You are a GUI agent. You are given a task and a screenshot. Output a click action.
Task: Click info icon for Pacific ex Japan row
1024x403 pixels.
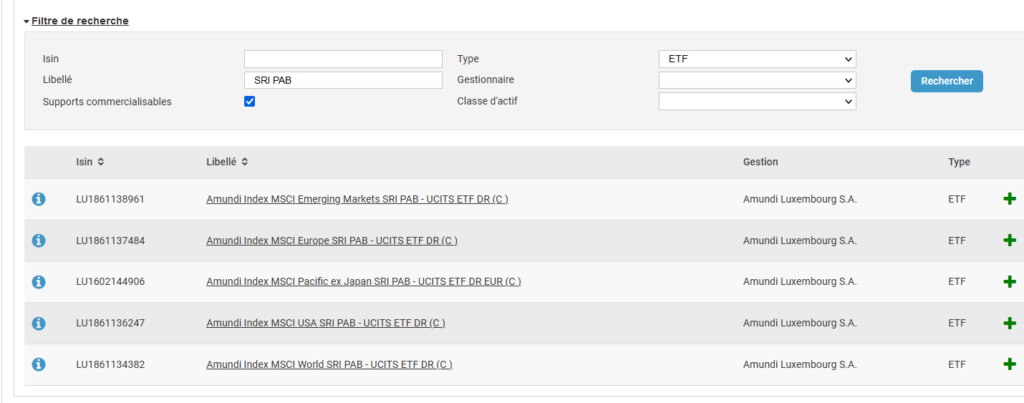click(x=39, y=282)
